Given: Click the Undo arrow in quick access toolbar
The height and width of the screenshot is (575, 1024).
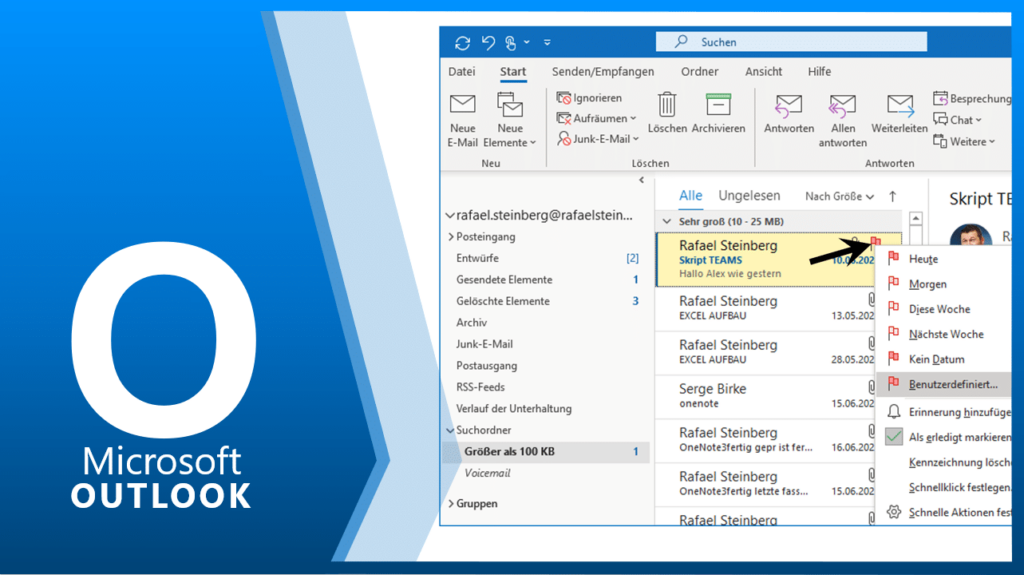Looking at the screenshot, I should 488,42.
